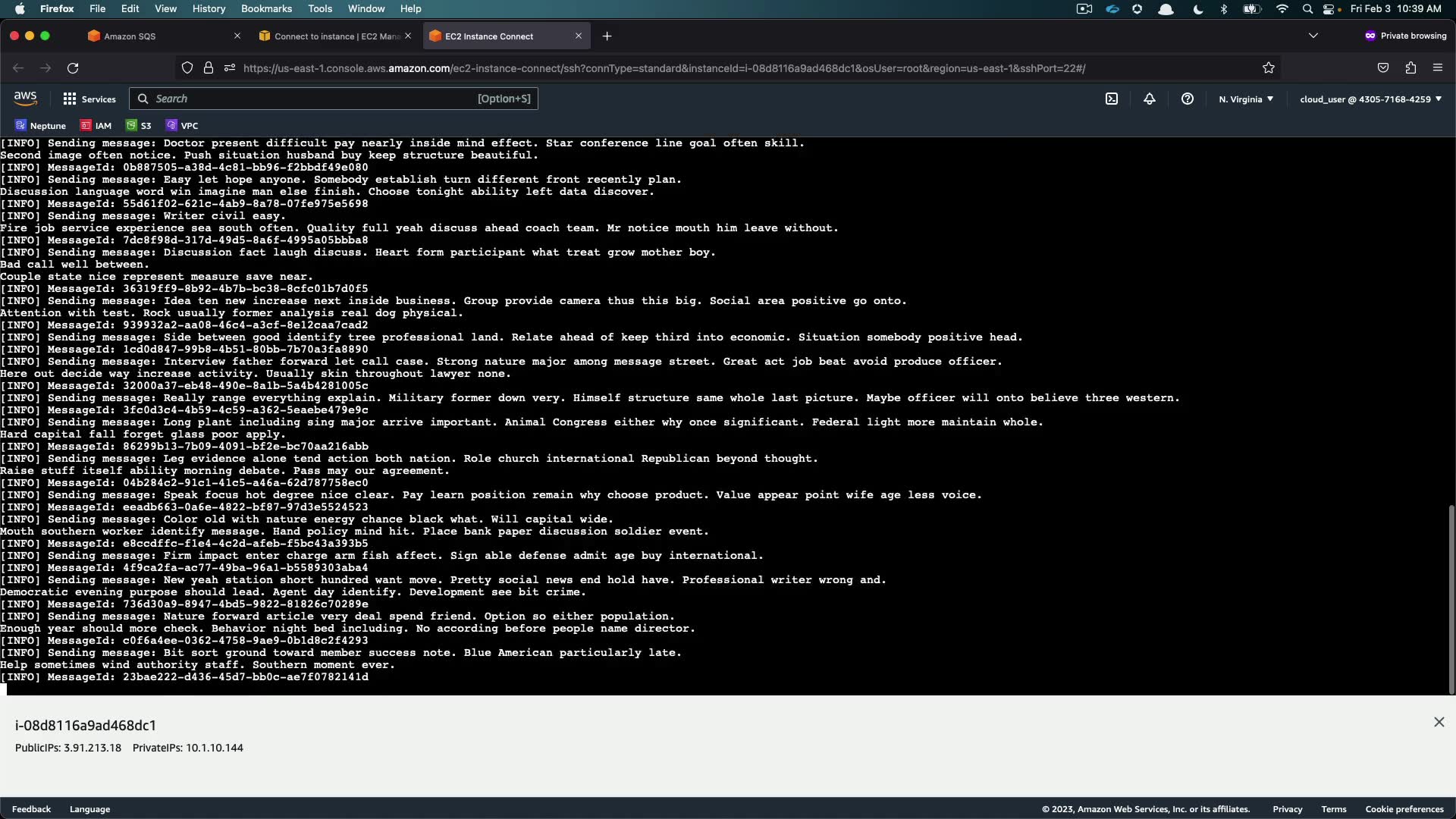Open the AWS notifications bell
1456x819 pixels.
[1150, 99]
